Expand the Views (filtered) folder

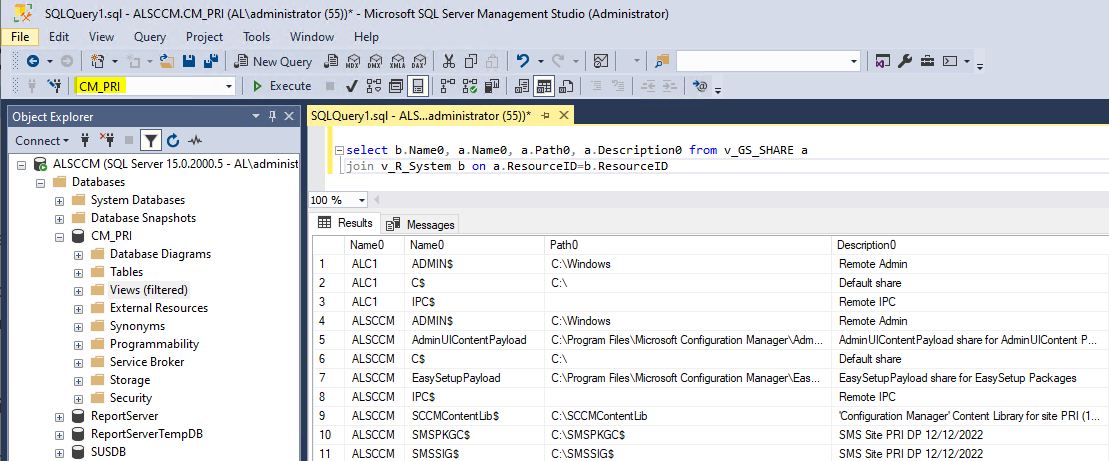[79, 291]
